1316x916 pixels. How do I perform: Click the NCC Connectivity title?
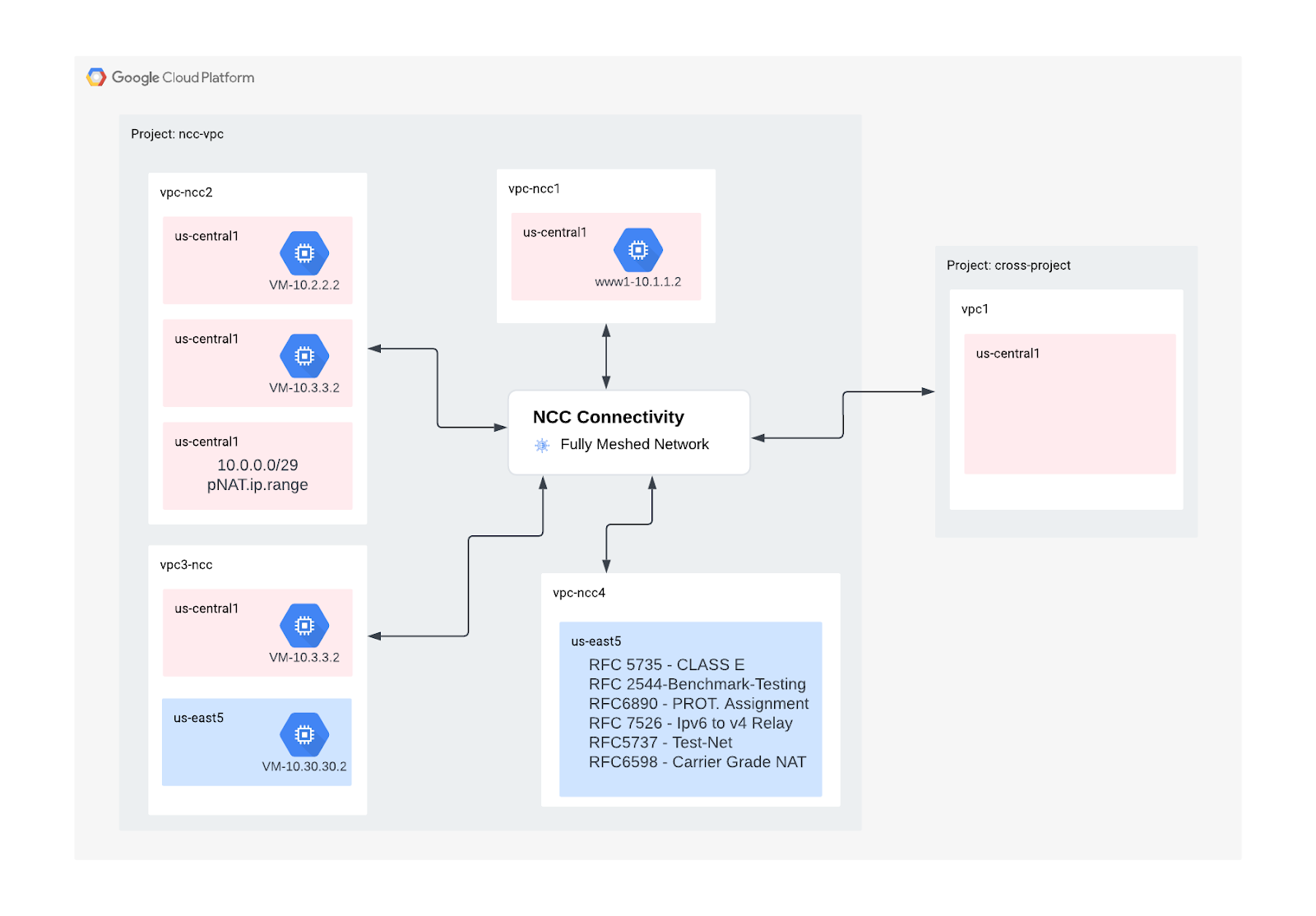(609, 417)
